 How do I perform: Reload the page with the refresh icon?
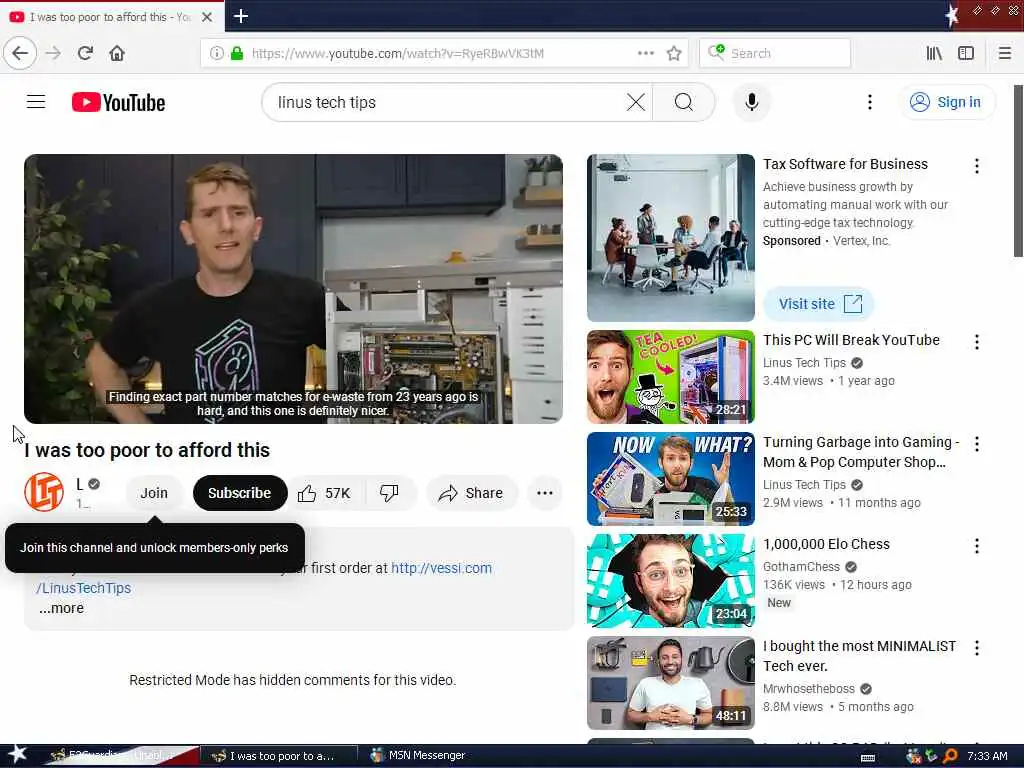pos(86,53)
